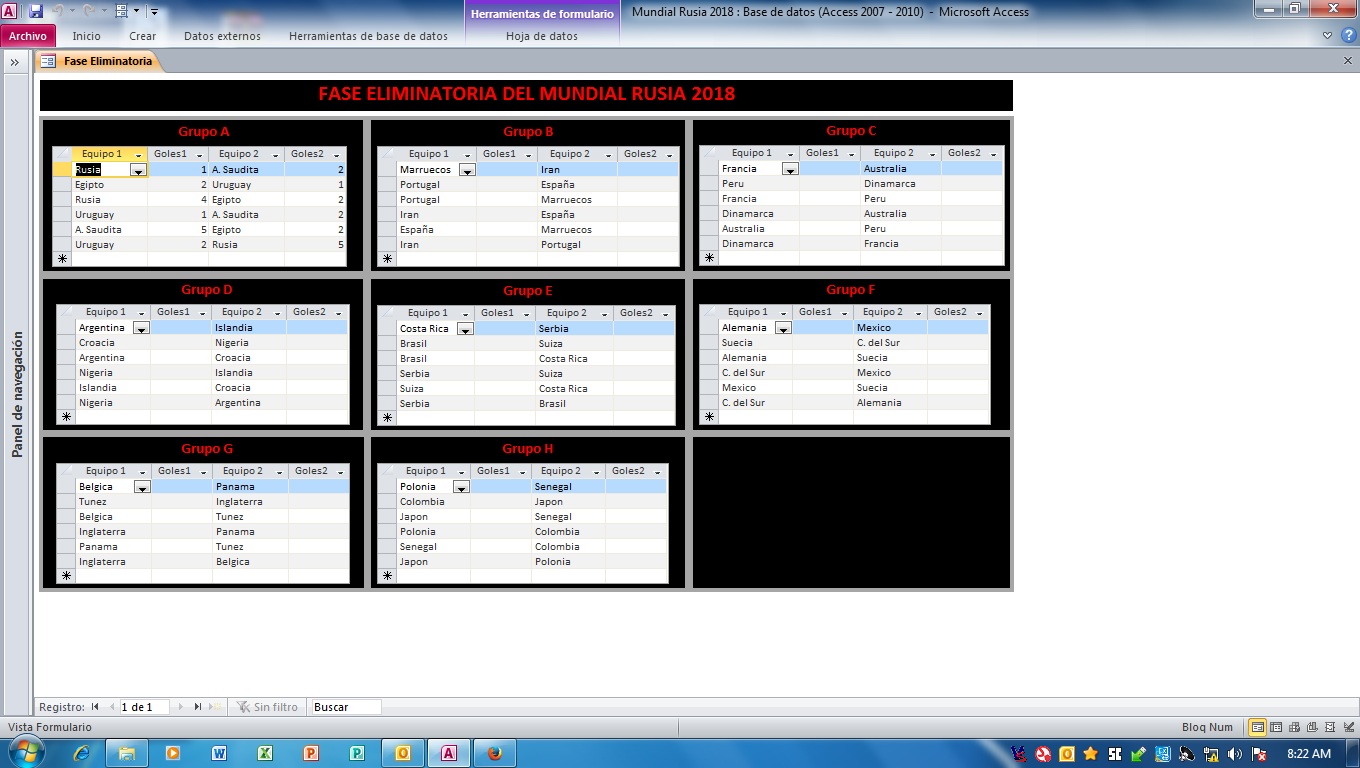Image resolution: width=1360 pixels, height=768 pixels.
Task: Go to last record navigation button
Action: tap(198, 707)
